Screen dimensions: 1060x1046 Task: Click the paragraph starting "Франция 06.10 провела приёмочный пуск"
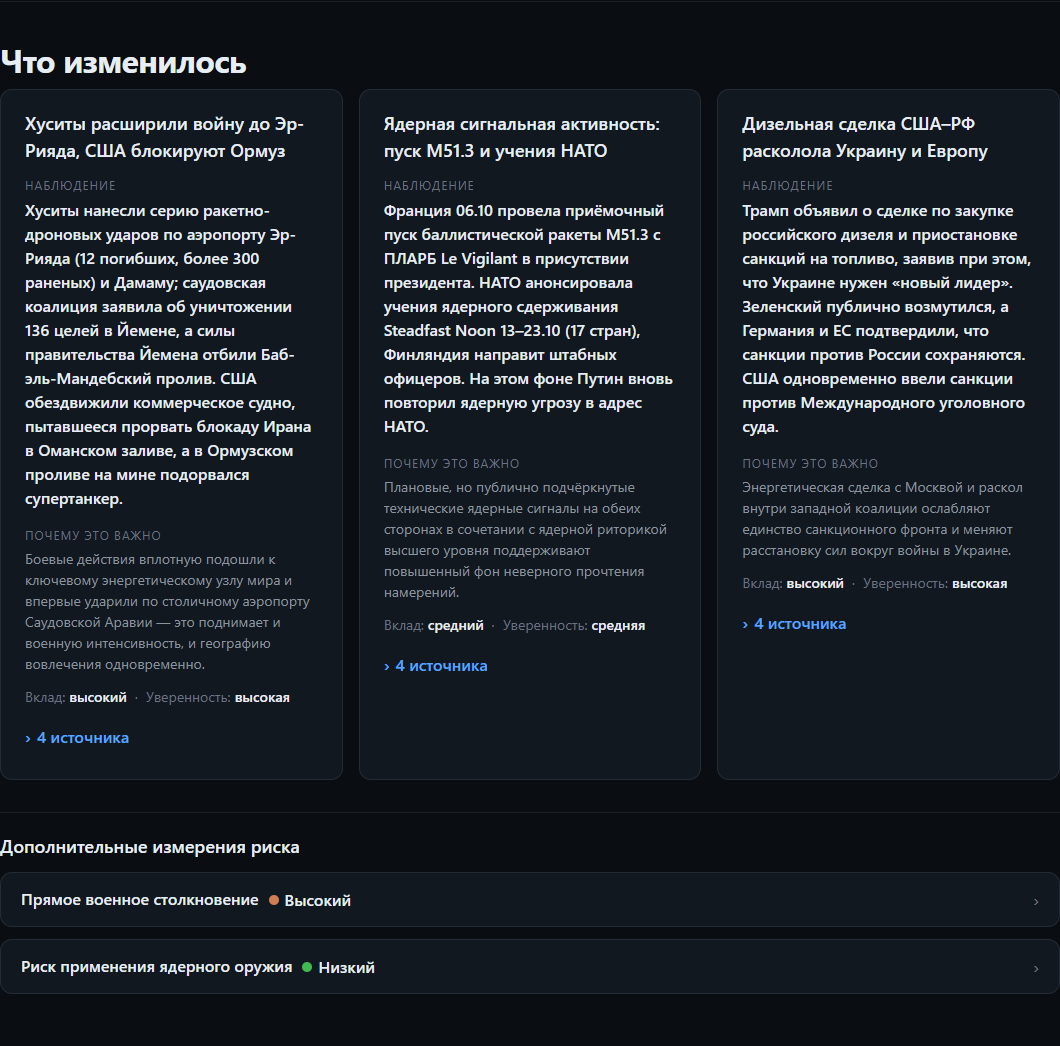[529, 319]
